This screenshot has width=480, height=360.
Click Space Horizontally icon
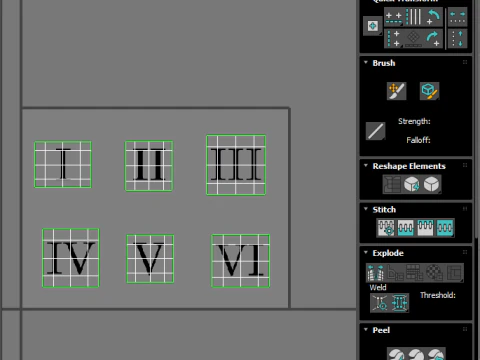(x=457, y=18)
